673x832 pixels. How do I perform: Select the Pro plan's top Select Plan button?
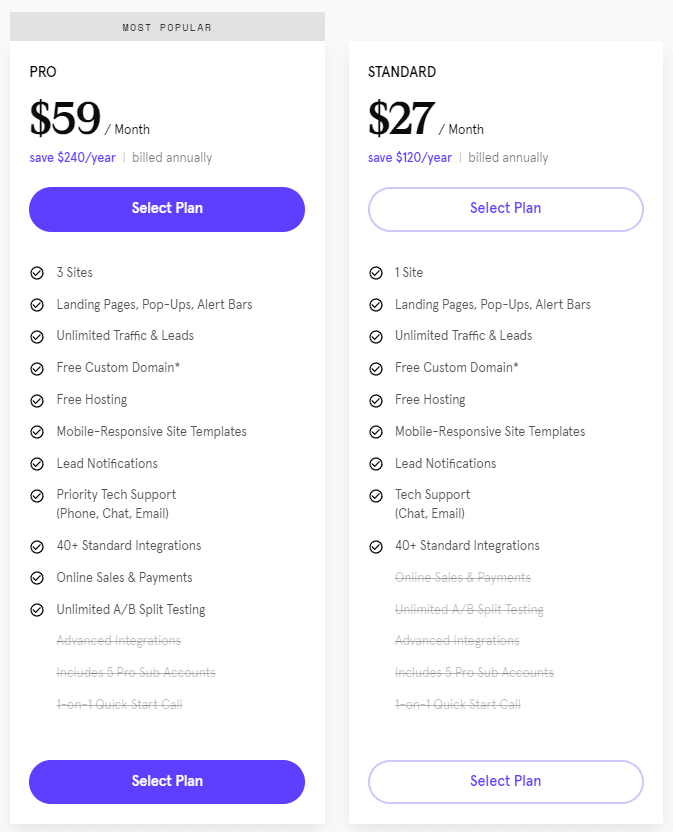click(x=166, y=209)
